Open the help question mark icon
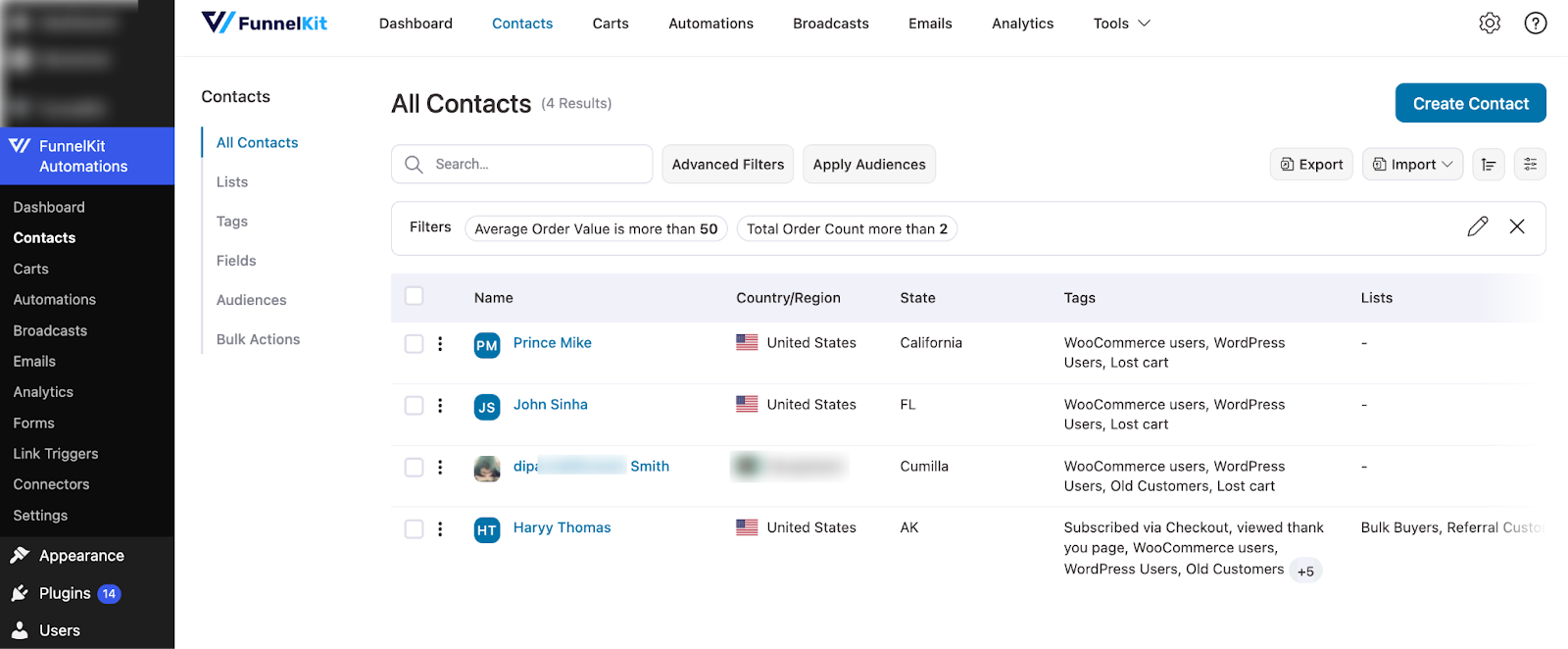This screenshot has width=1568, height=649. [1536, 23]
